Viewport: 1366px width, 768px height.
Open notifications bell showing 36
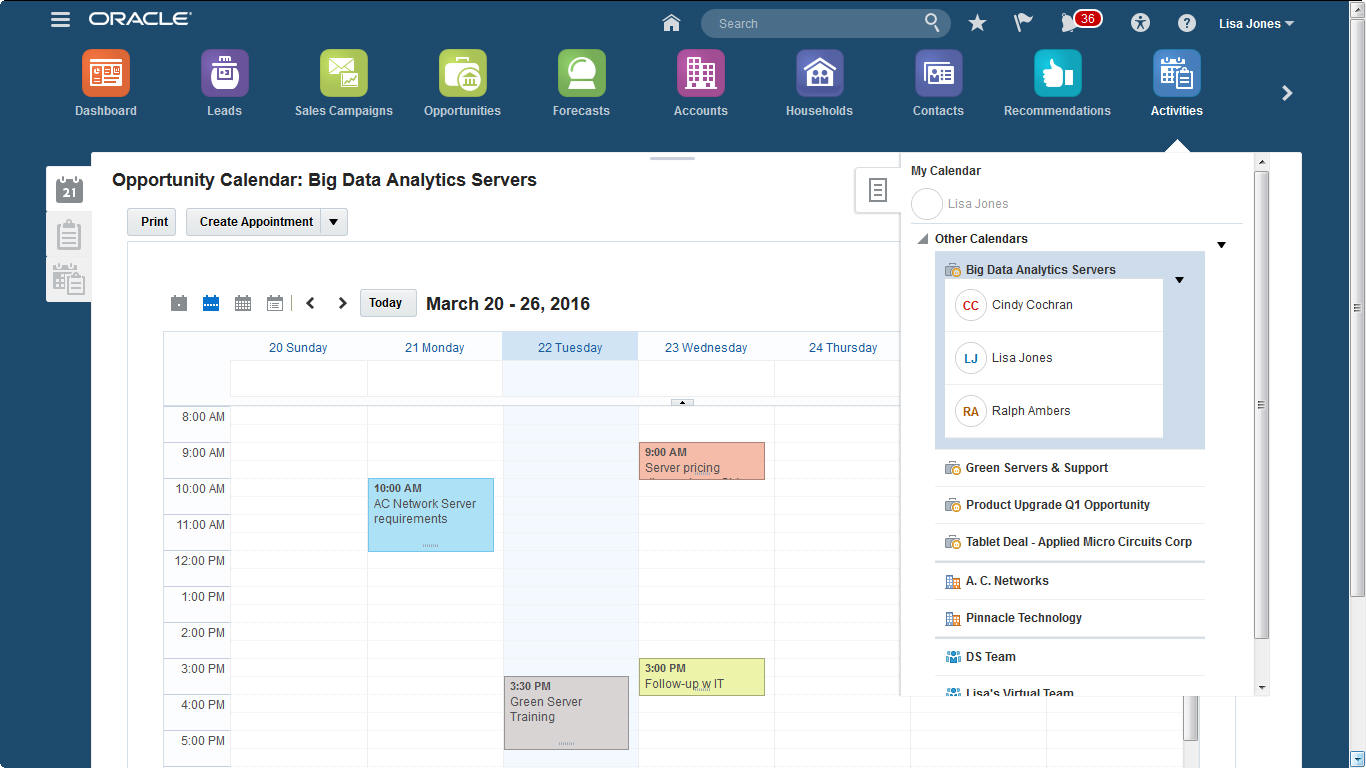tap(1080, 21)
